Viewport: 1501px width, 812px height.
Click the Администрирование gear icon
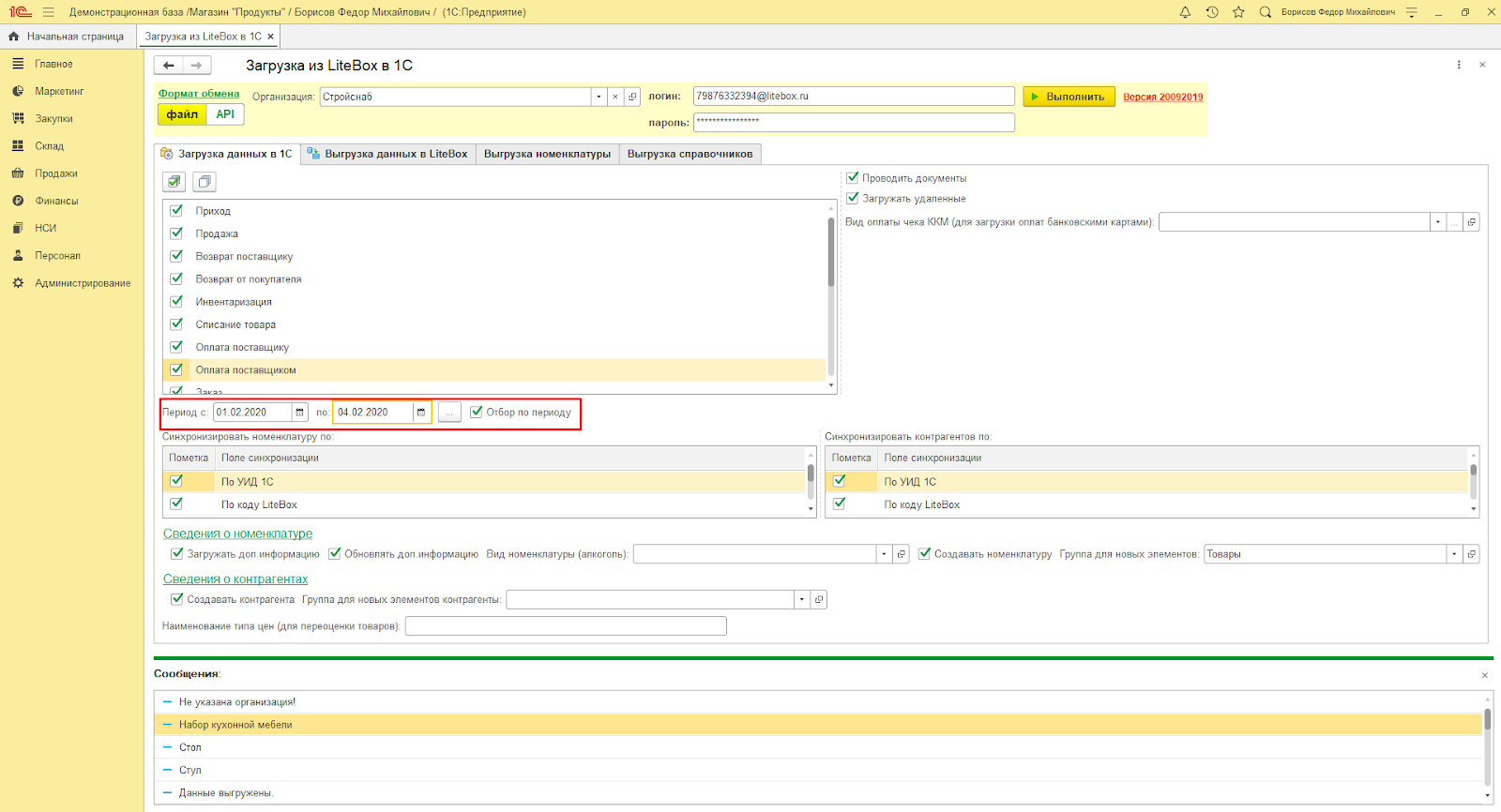pos(17,282)
